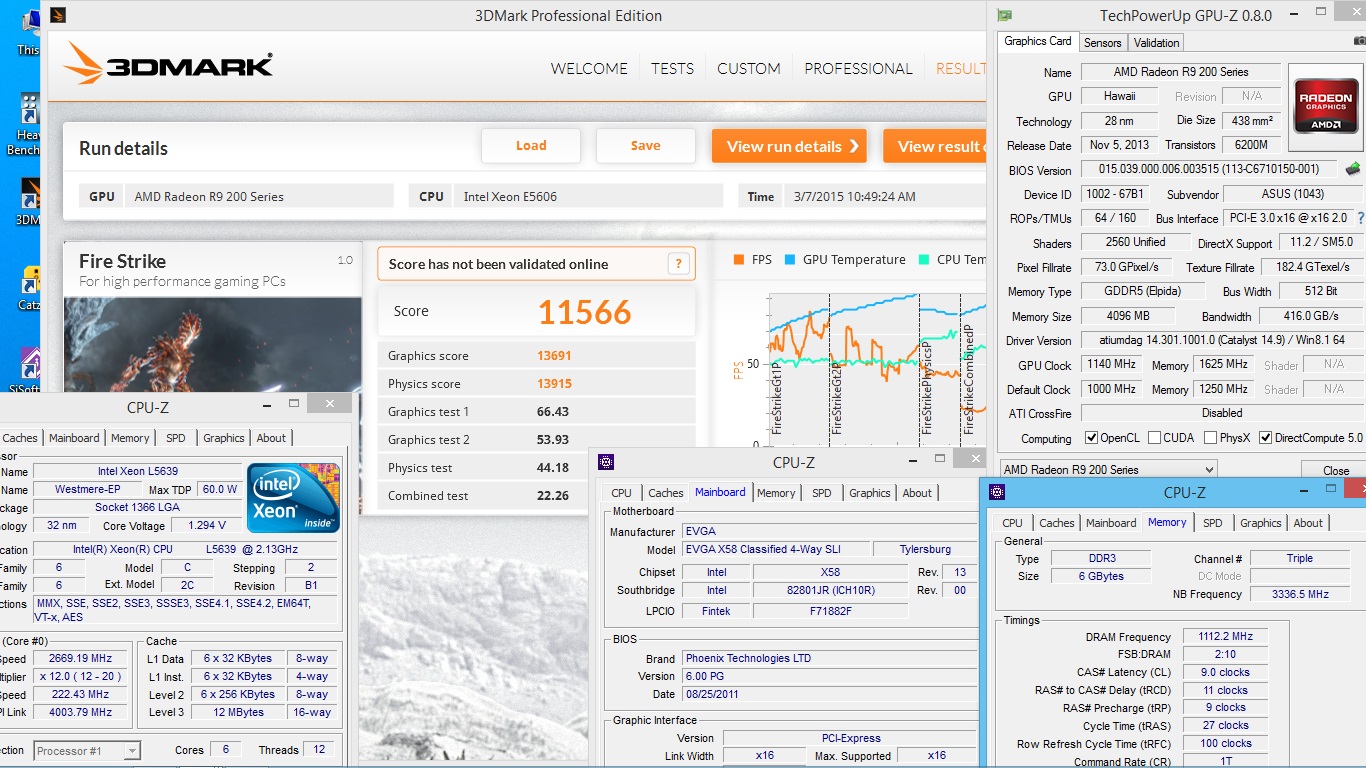Open the Validation tab in GPU-Z

click(1156, 42)
